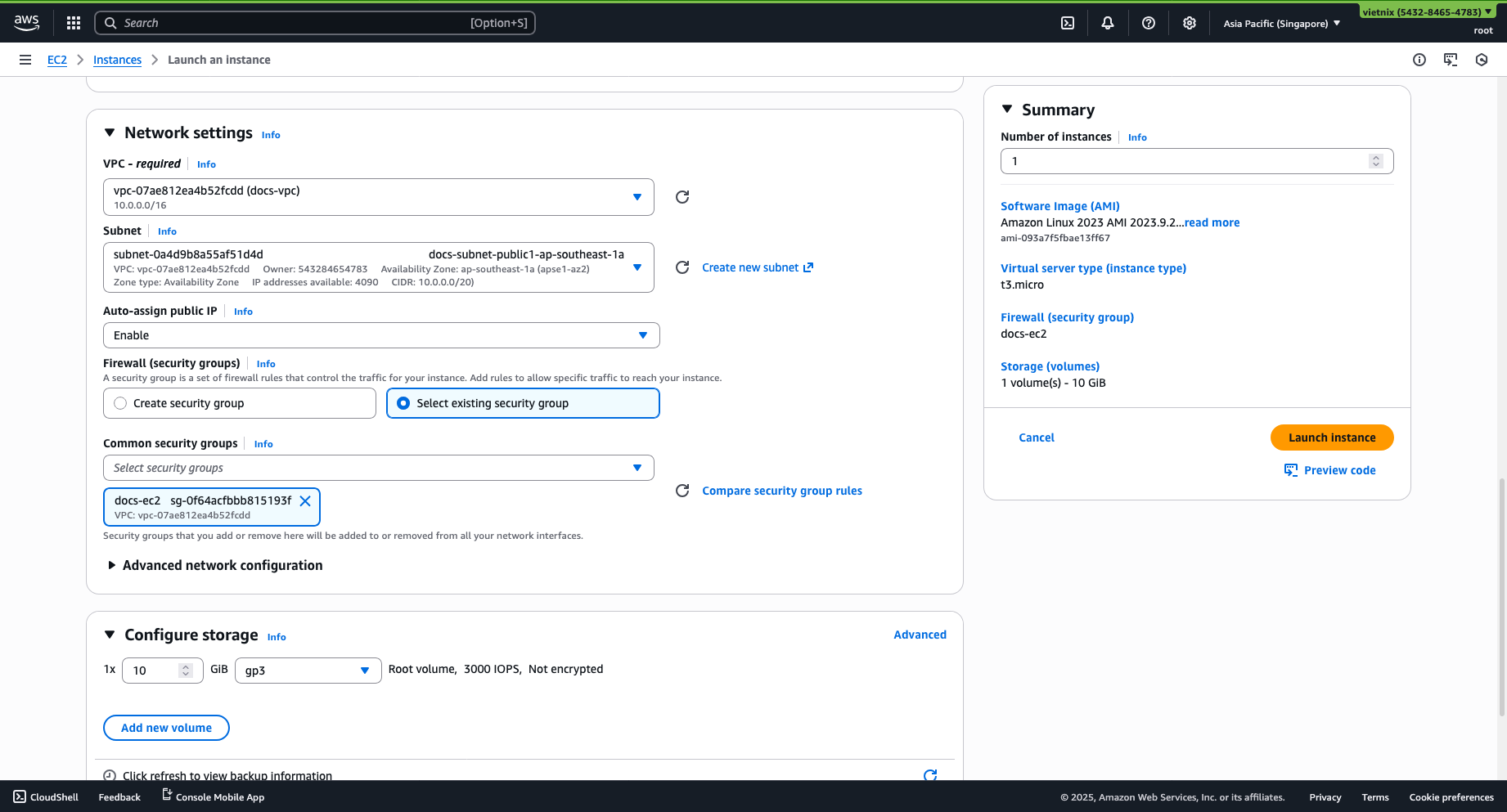Remove the docs-ec2 security group tag

(x=306, y=500)
